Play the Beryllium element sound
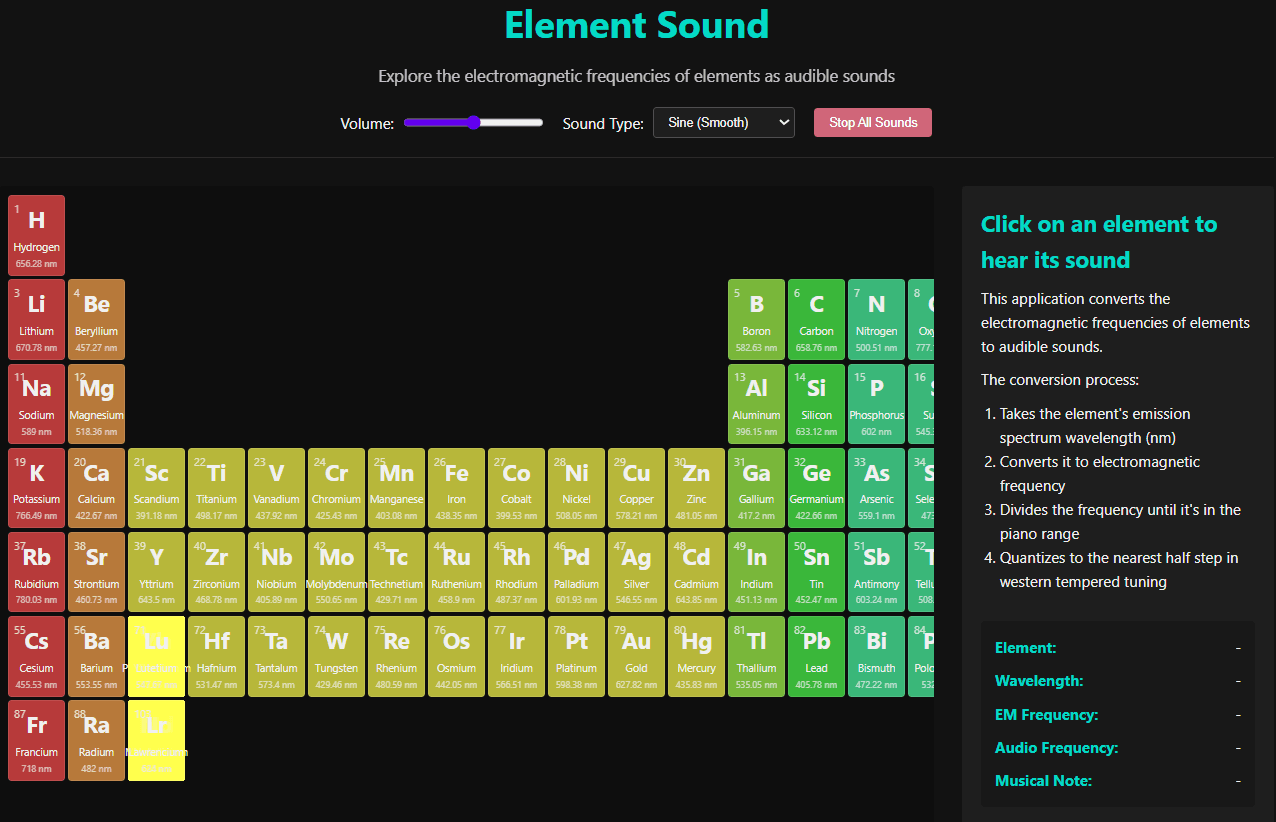This screenshot has height=822, width=1276. (96, 319)
